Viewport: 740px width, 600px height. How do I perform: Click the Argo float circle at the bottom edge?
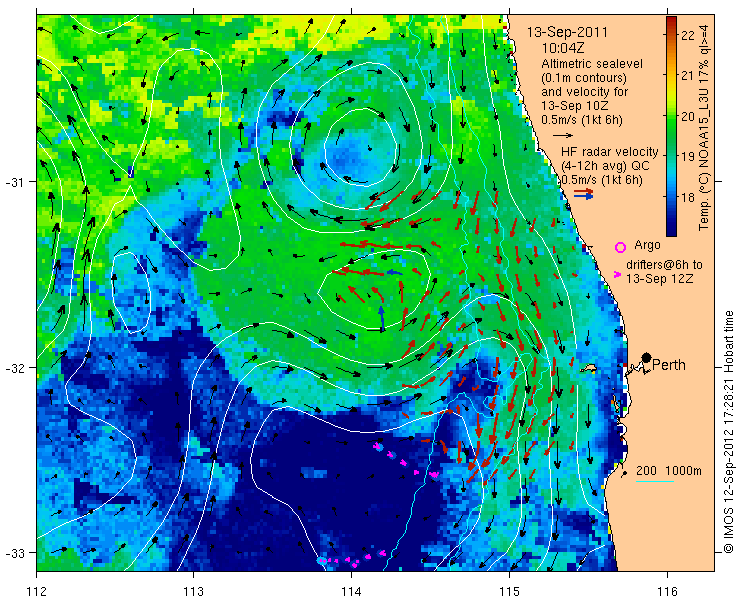322,561
